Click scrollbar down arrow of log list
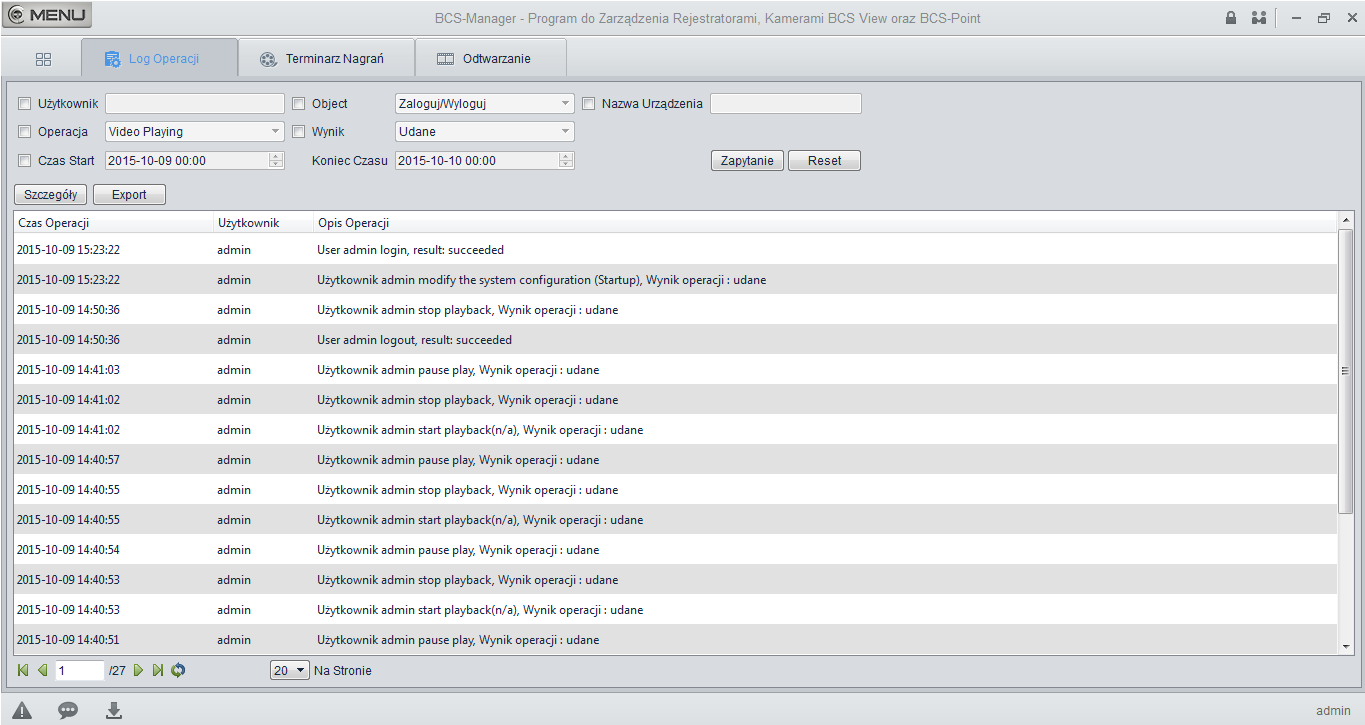The width and height of the screenshot is (1365, 725). point(1345,647)
